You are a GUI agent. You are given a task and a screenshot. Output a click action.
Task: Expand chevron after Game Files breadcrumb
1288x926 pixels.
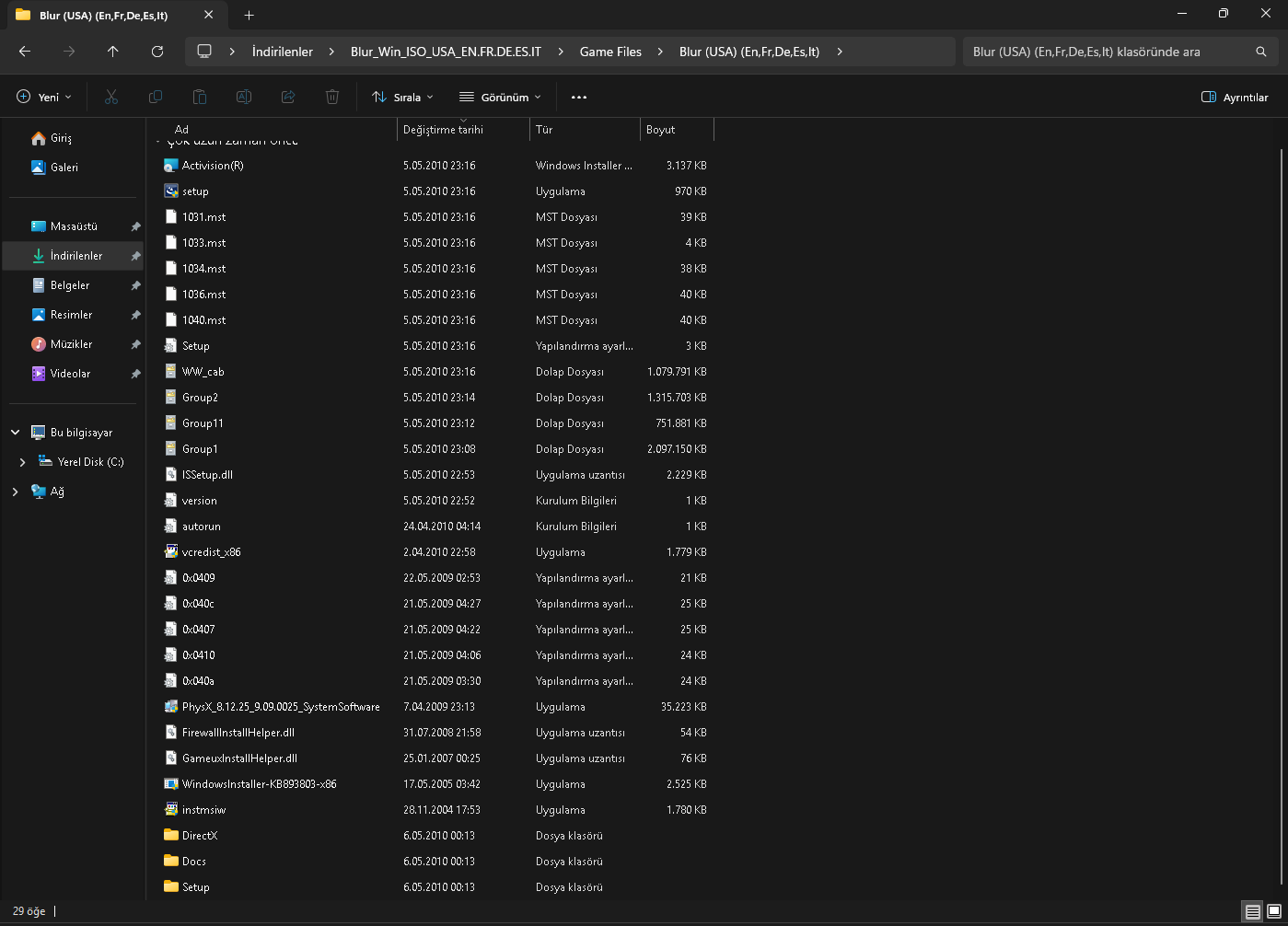(x=660, y=52)
